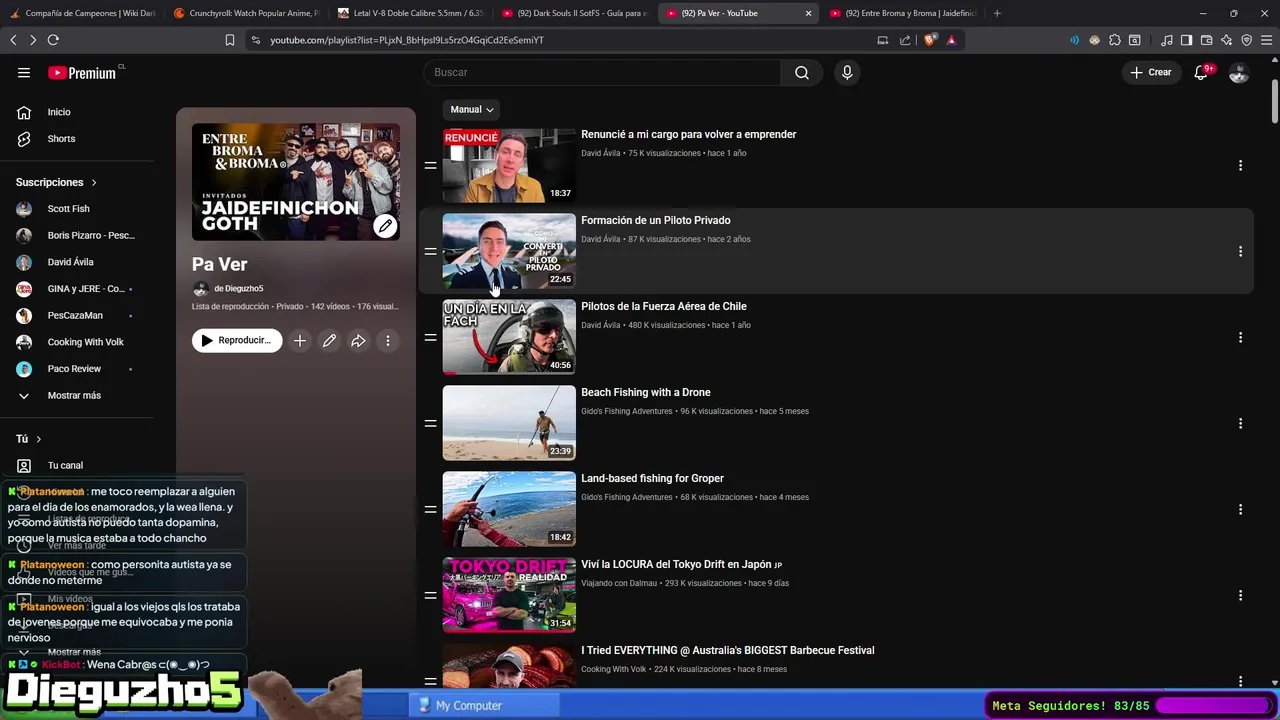Bookmark this page in address bar
The width and height of the screenshot is (1280, 720).
pyautogui.click(x=229, y=40)
